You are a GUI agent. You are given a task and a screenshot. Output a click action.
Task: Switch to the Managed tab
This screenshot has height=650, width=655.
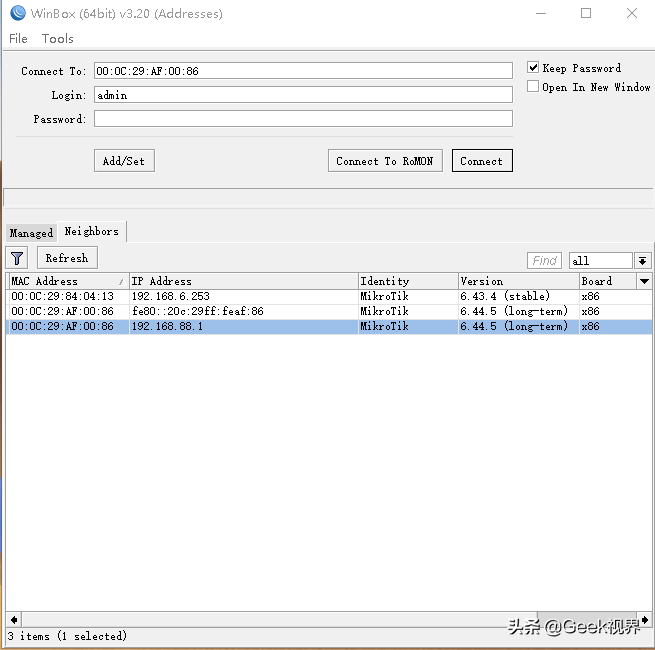coord(31,232)
